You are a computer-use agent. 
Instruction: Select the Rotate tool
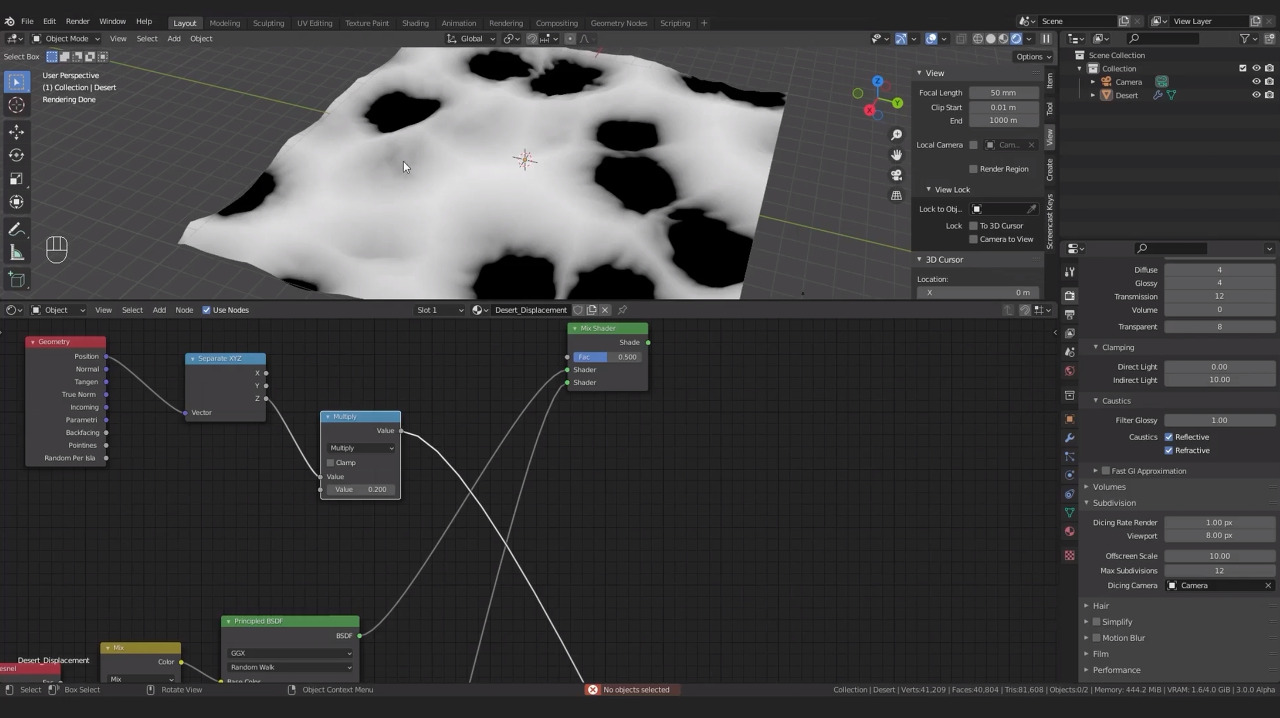(16, 155)
